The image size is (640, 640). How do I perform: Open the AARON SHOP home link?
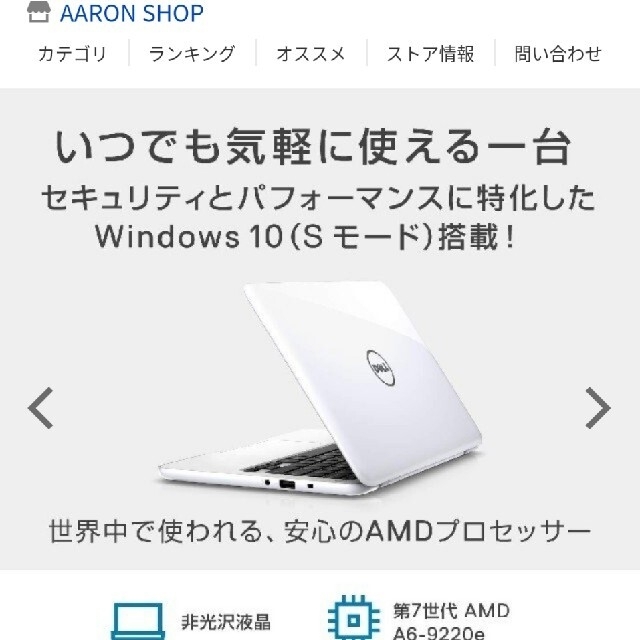tap(132, 13)
